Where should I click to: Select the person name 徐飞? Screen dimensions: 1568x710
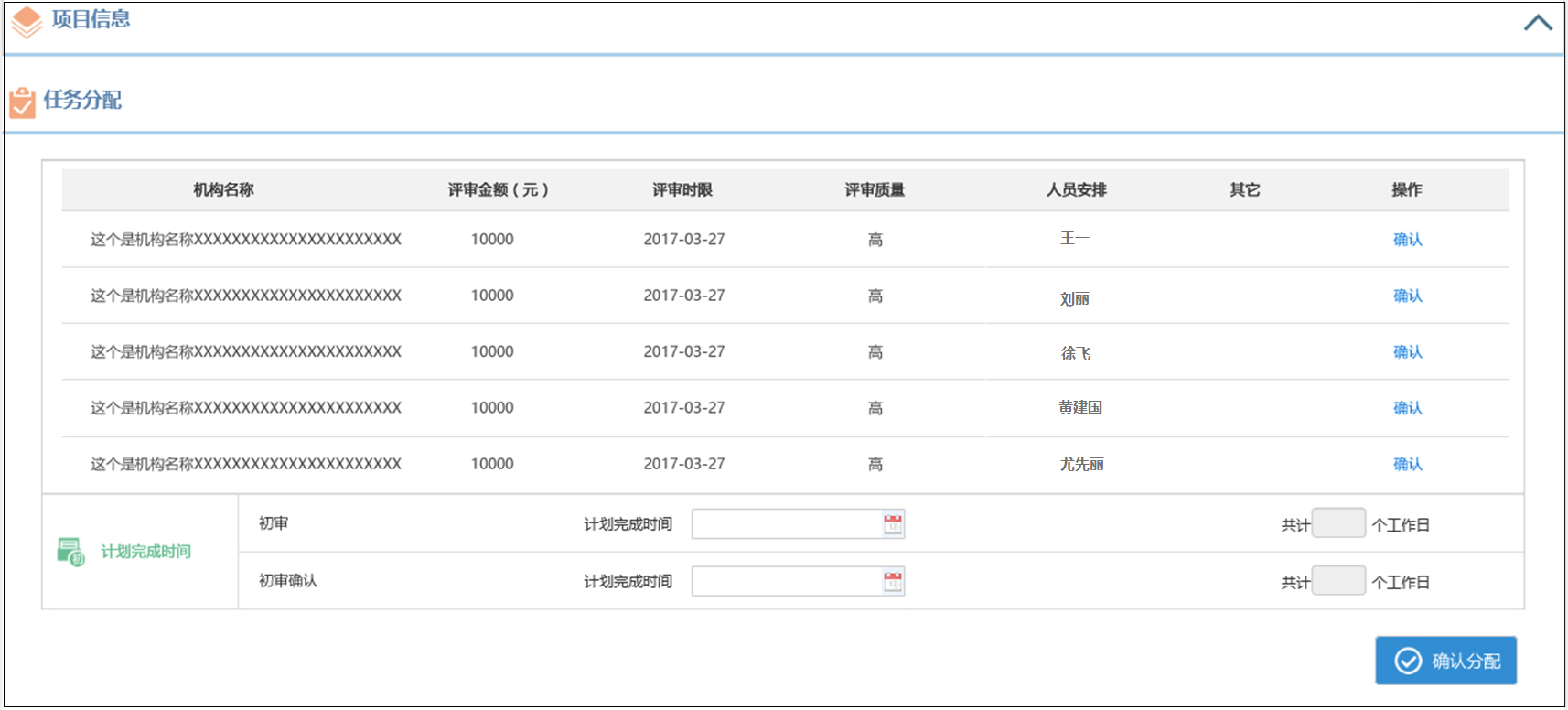1076,353
